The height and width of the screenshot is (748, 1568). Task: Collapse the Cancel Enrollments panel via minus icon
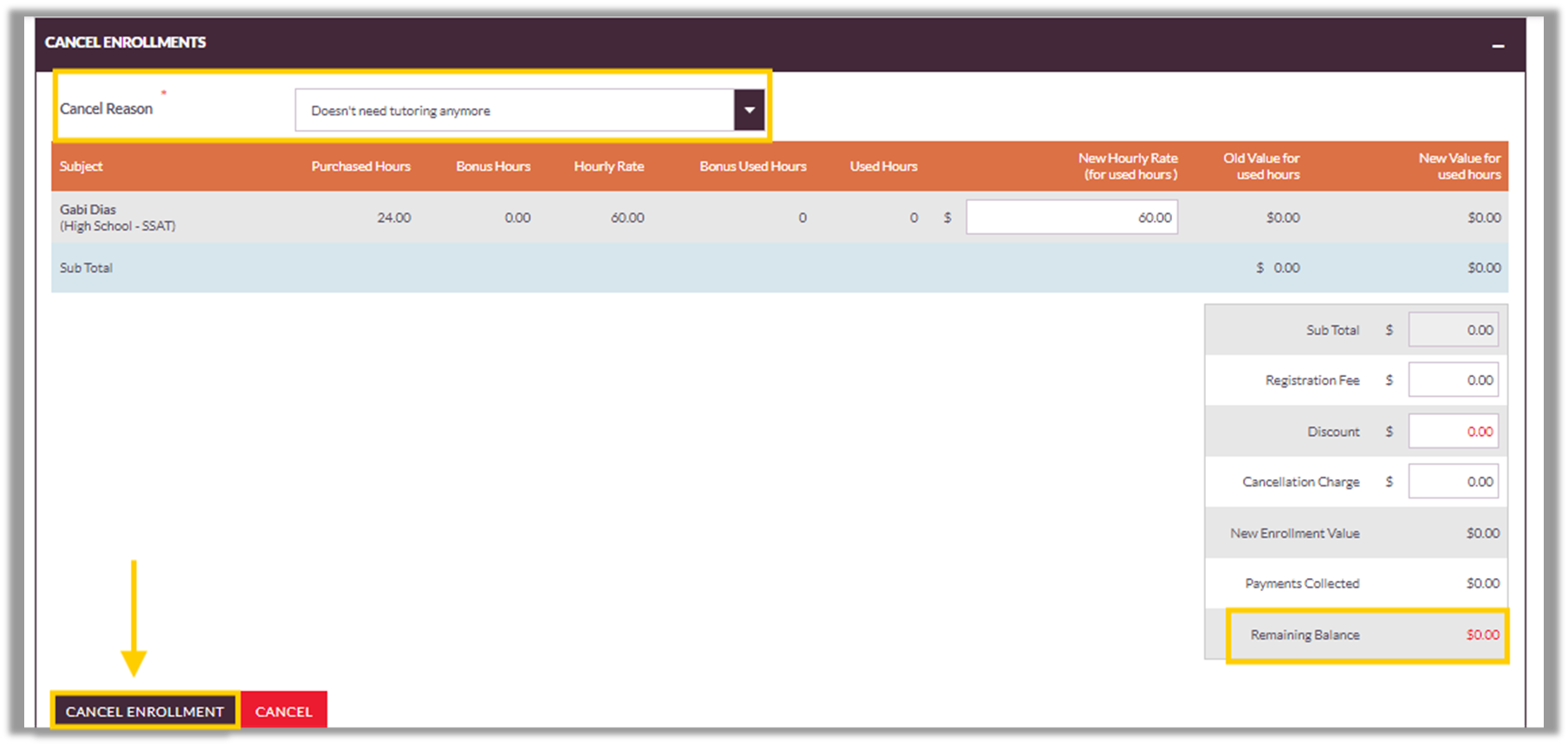(x=1498, y=44)
